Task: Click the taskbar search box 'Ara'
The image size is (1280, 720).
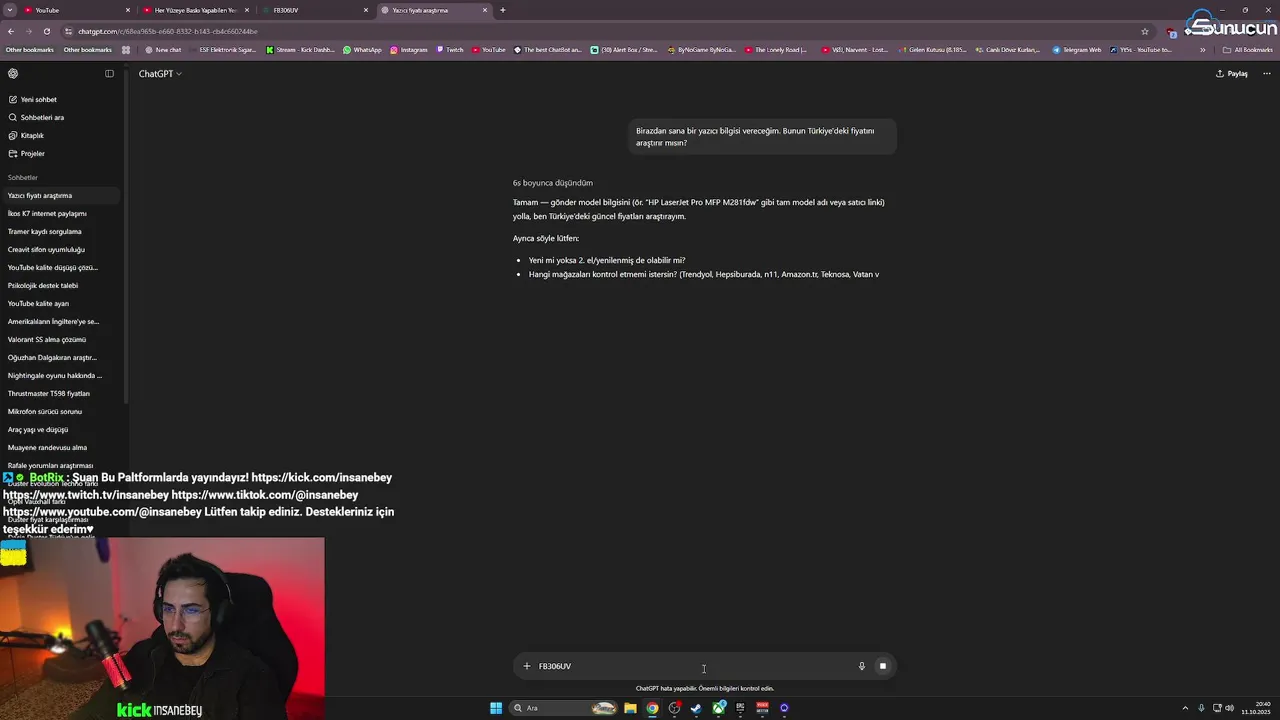Action: tap(565, 708)
